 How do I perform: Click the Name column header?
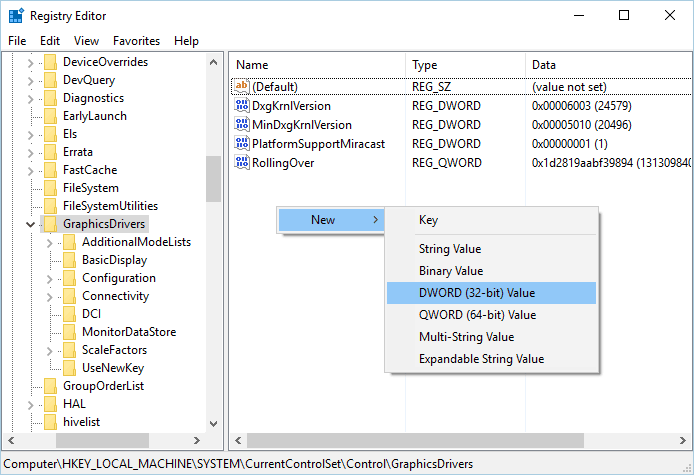coord(318,65)
